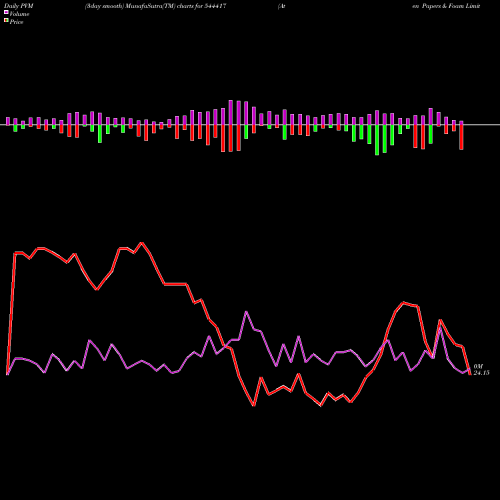Image resolution: width=500 pixels, height=500 pixels.
Task: Click the Price legend color swatch
Action: click(6, 21)
